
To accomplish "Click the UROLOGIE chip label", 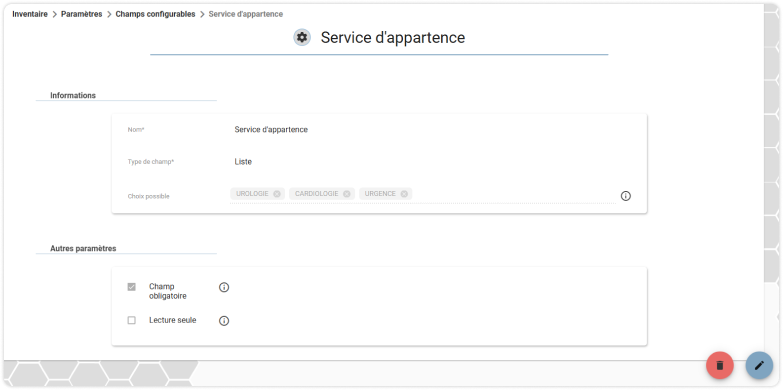I will pos(252,194).
